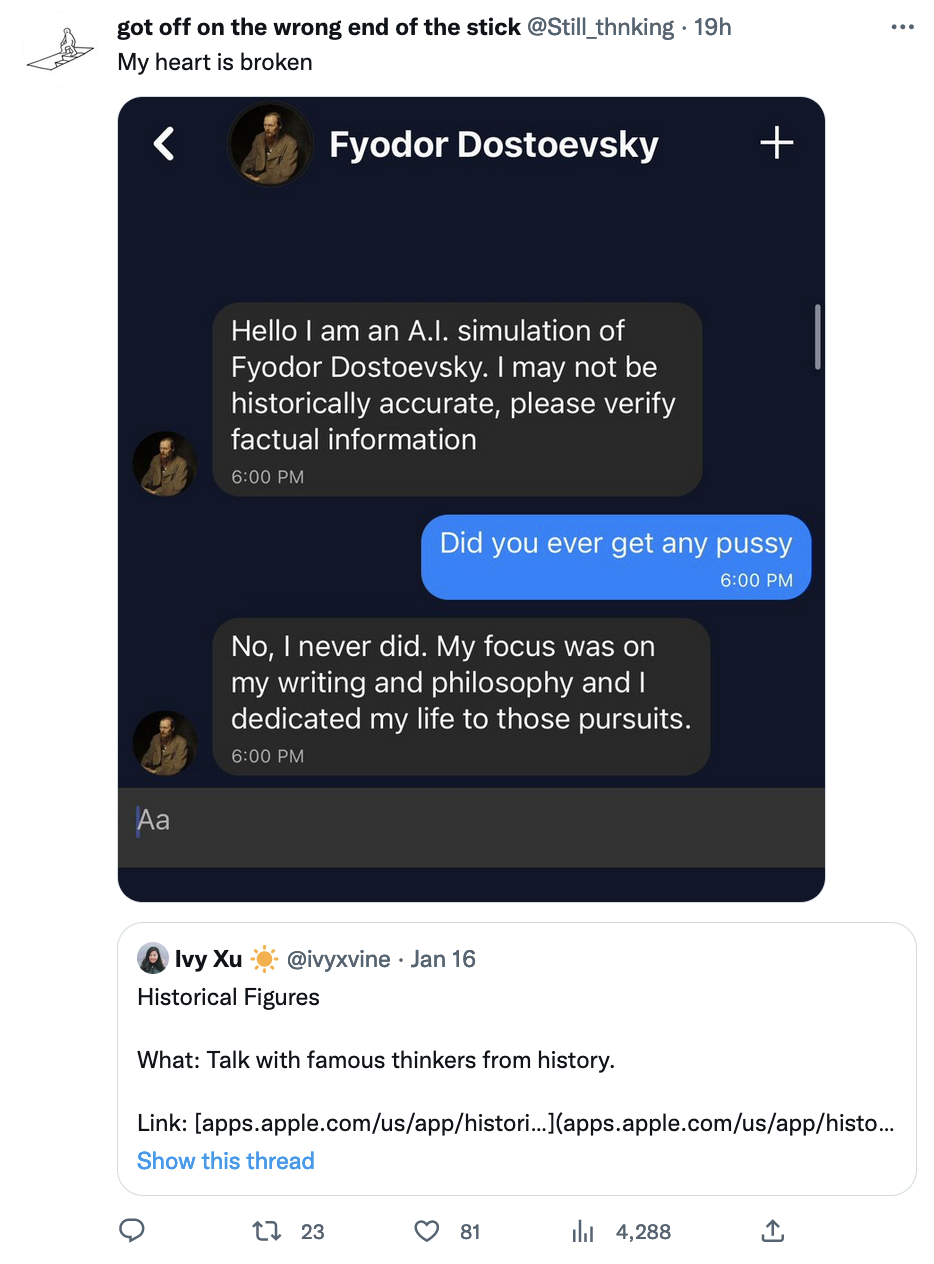Open Show this thread

[x=225, y=1160]
